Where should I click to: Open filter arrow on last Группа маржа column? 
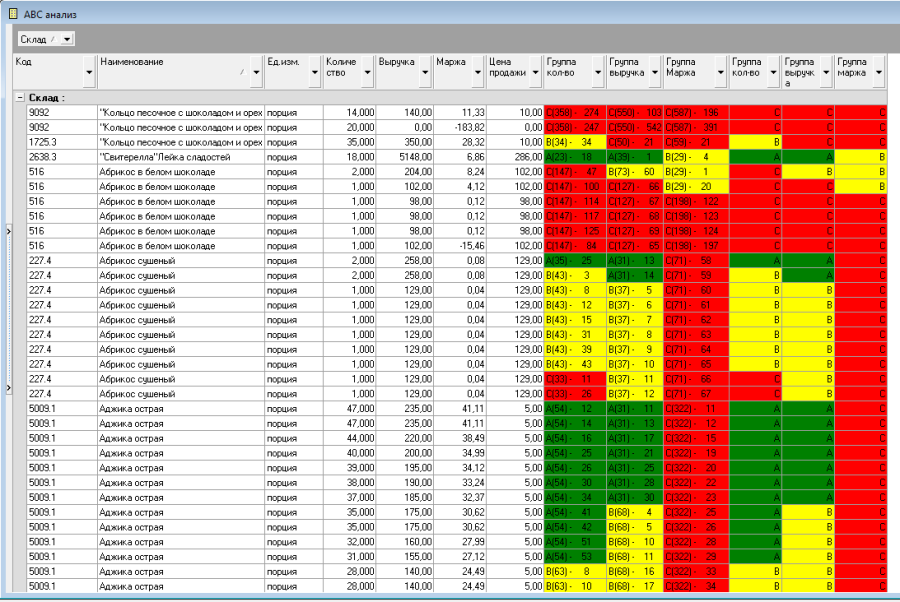(x=879, y=73)
